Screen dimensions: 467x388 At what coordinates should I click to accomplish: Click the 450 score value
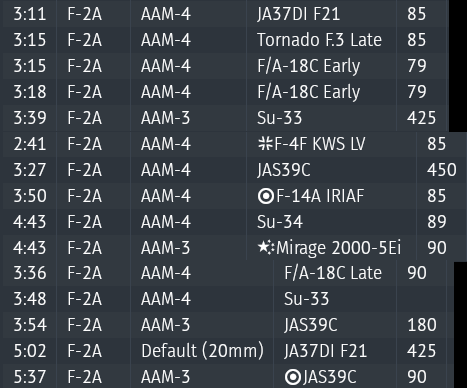coord(441,170)
